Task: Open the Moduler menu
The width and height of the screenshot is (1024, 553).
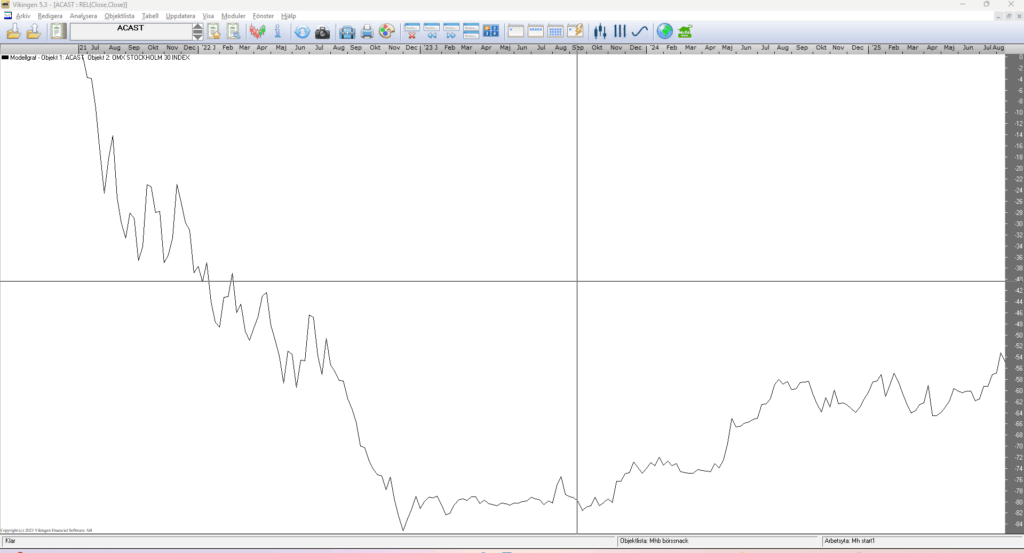Action: coord(233,16)
